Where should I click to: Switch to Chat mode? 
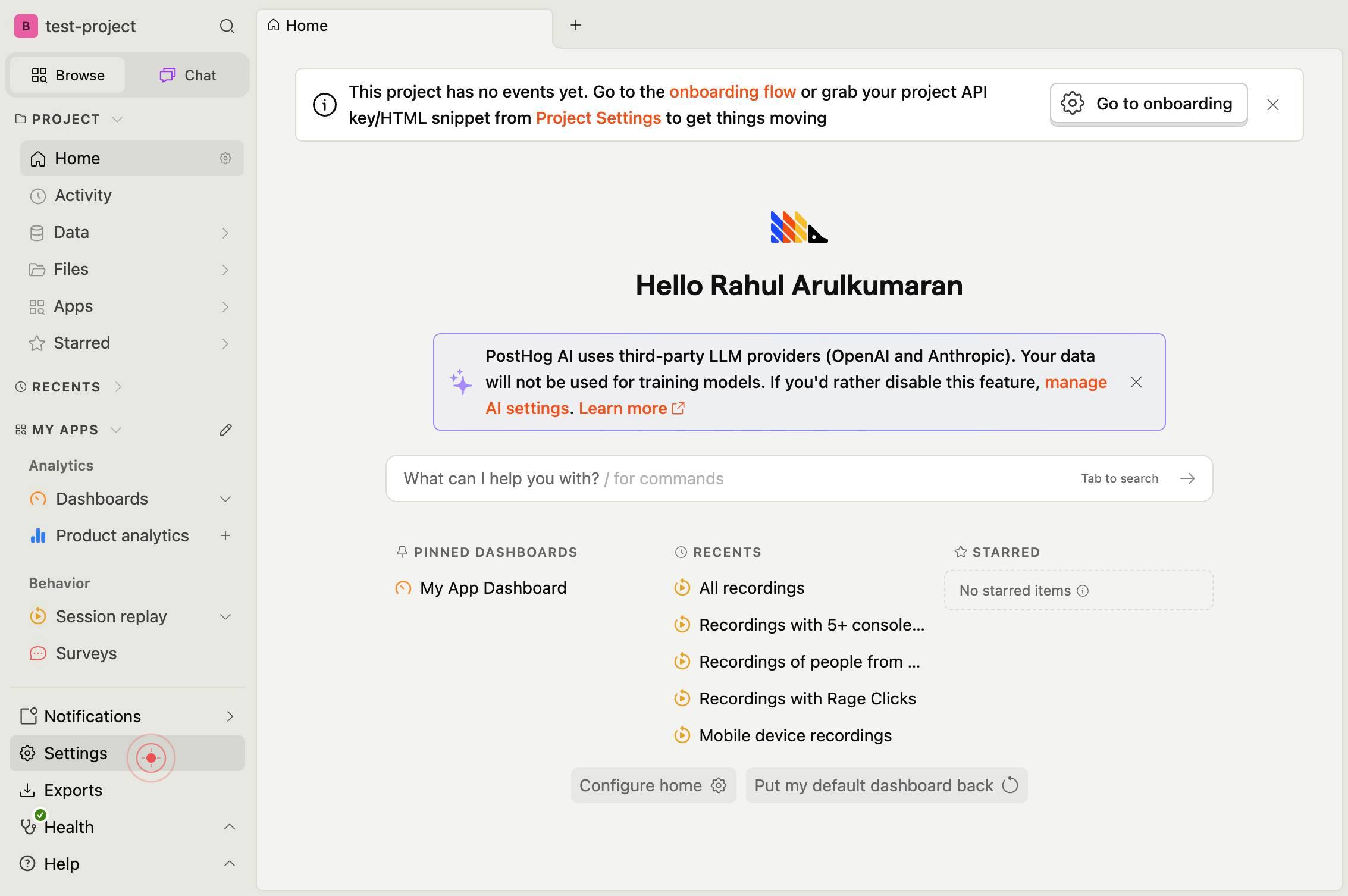point(187,75)
